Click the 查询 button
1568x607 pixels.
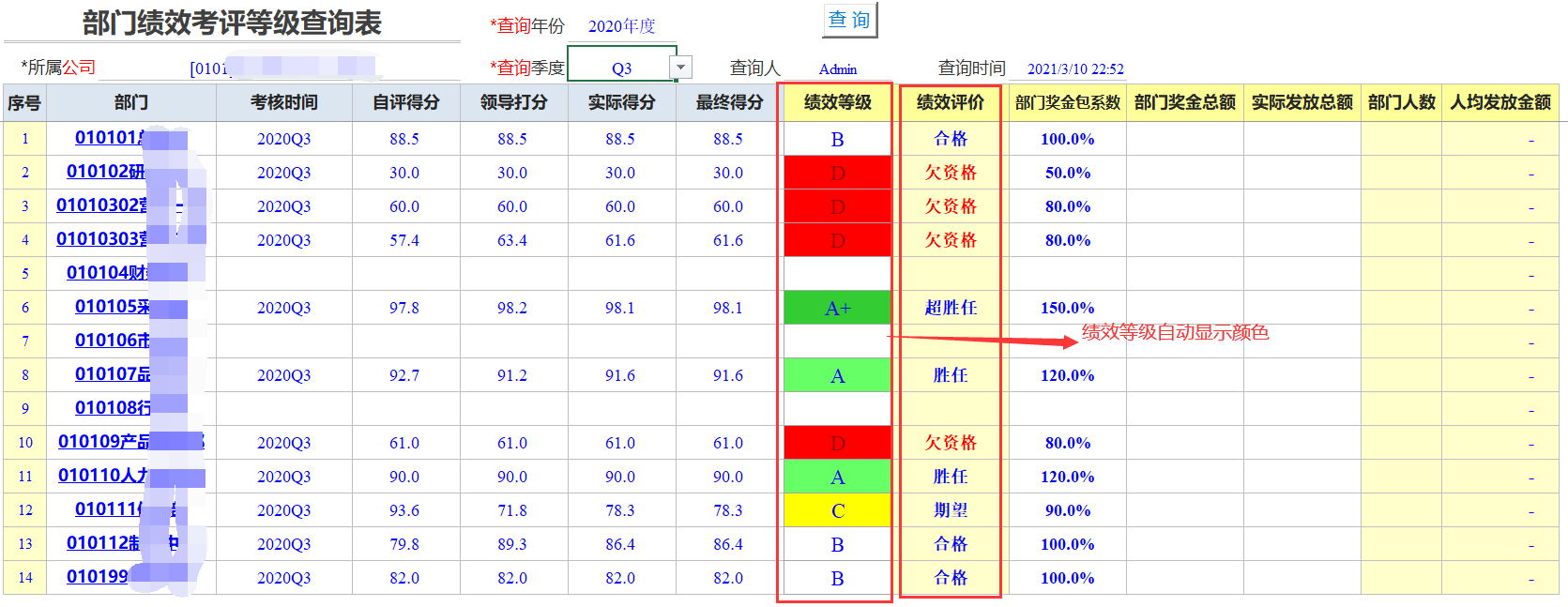coord(849,20)
